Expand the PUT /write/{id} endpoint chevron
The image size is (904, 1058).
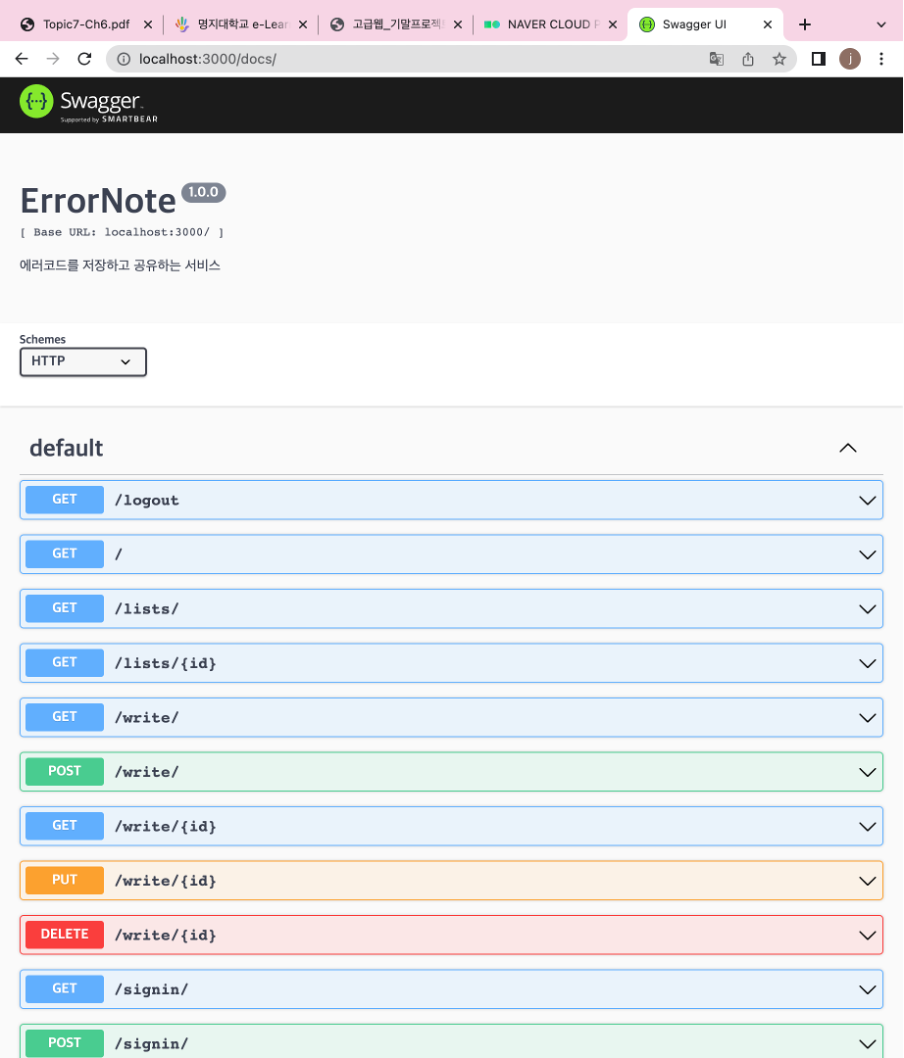(867, 880)
